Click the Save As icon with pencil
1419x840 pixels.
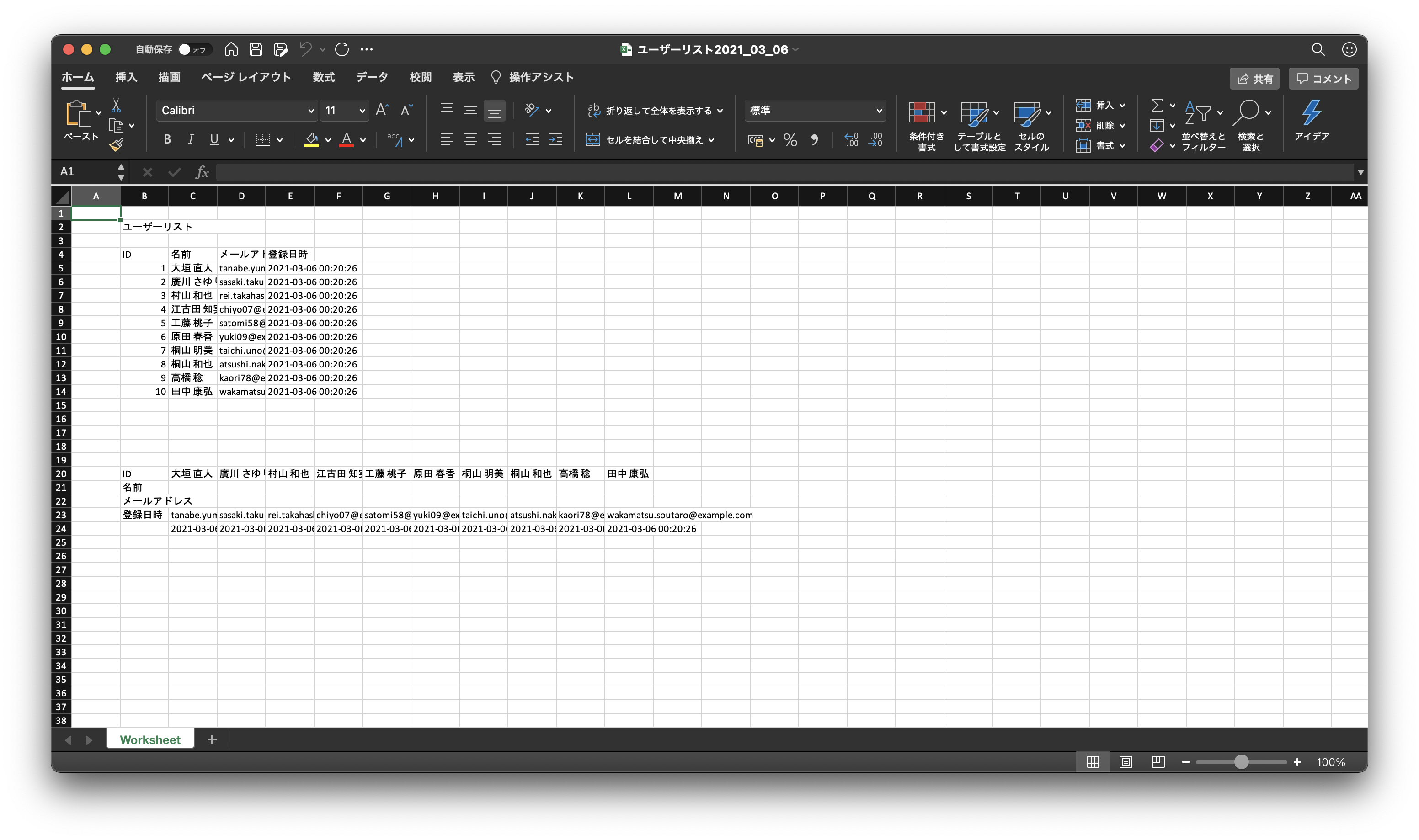click(281, 49)
